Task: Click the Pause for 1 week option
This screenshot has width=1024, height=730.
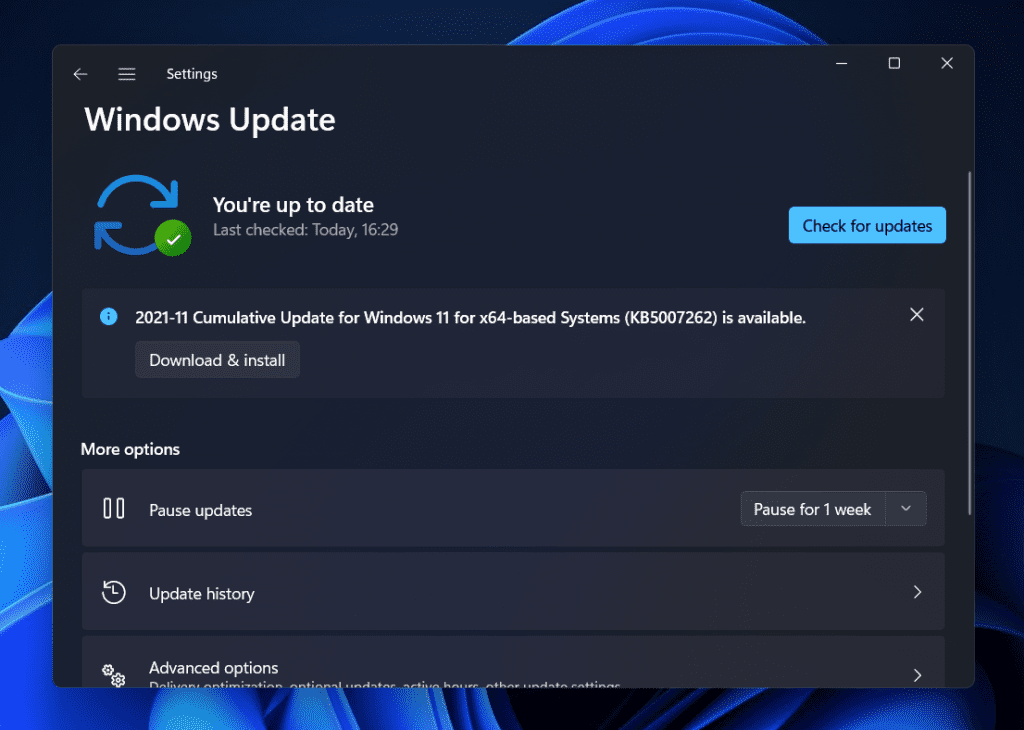Action: click(x=812, y=508)
